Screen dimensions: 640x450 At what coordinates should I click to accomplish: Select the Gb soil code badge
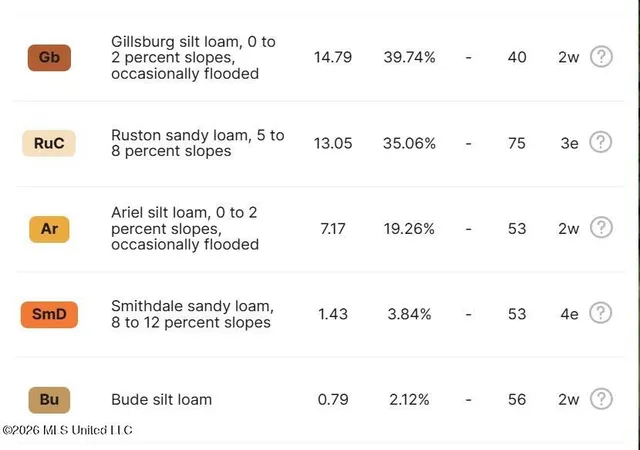(49, 58)
